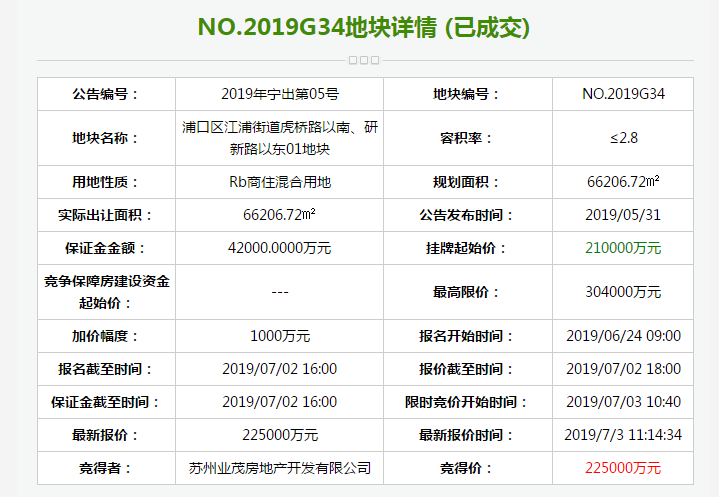Click the 规划面积 value 66206.72㎡
The image size is (719, 497).
click(623, 182)
